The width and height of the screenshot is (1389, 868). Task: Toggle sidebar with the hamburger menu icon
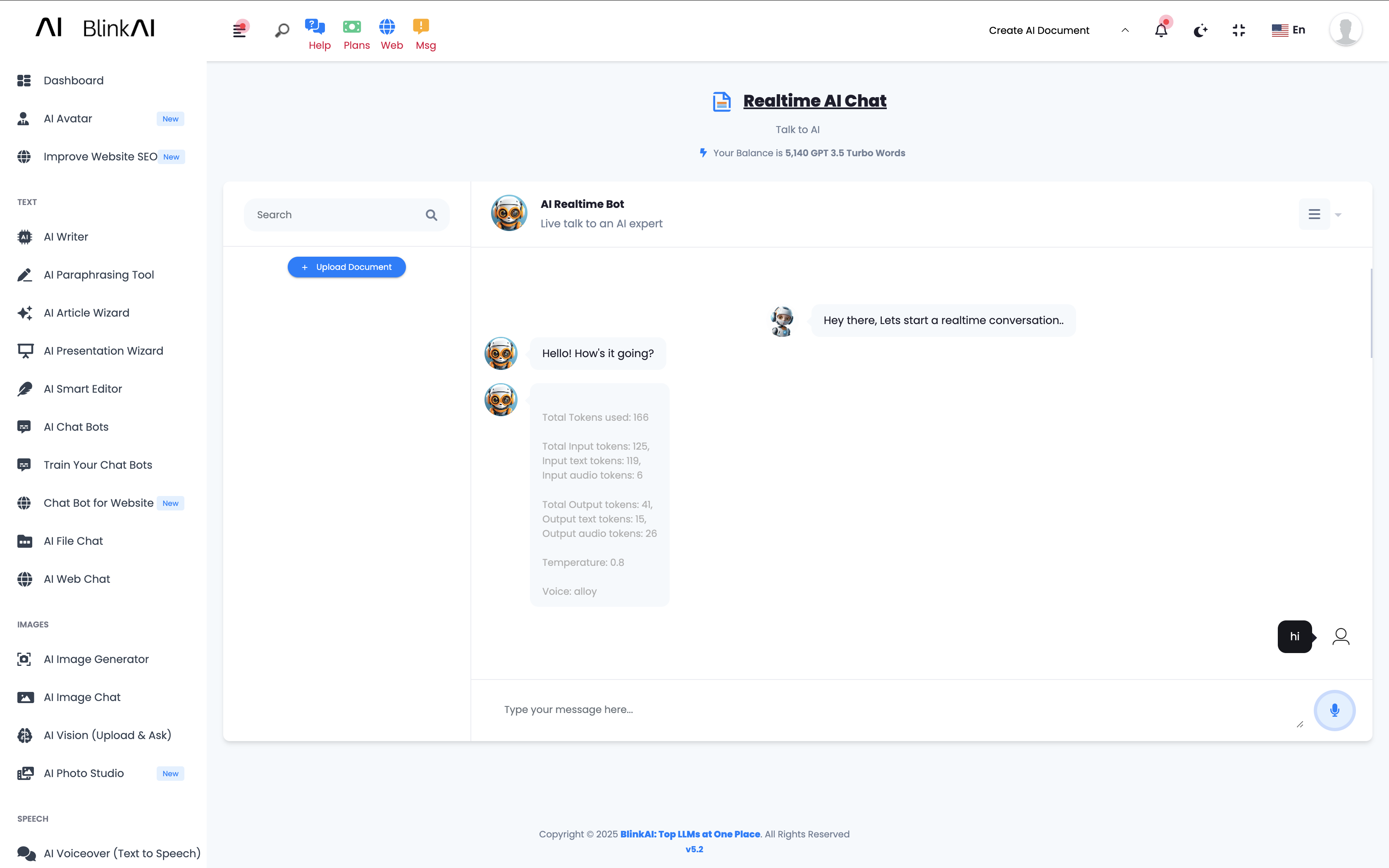coord(239,31)
